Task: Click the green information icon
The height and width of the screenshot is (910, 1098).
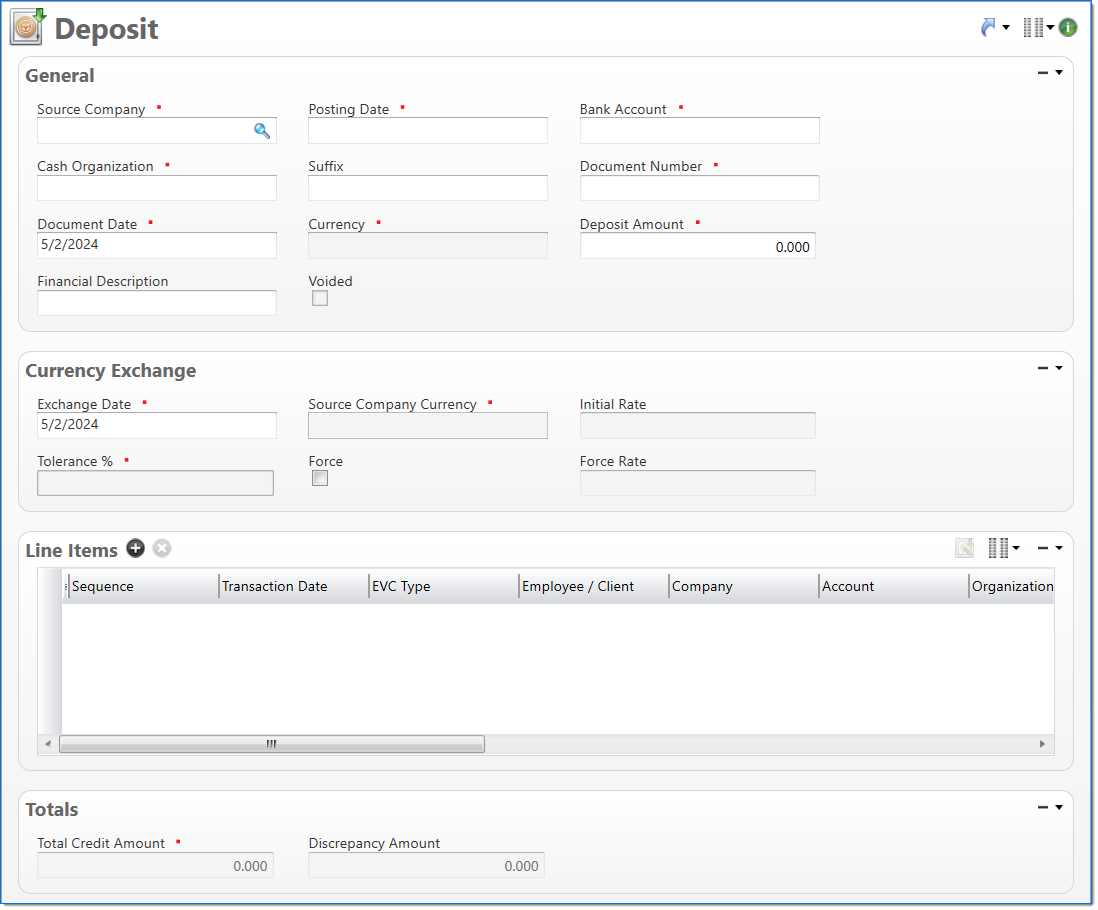Action: 1068,28
